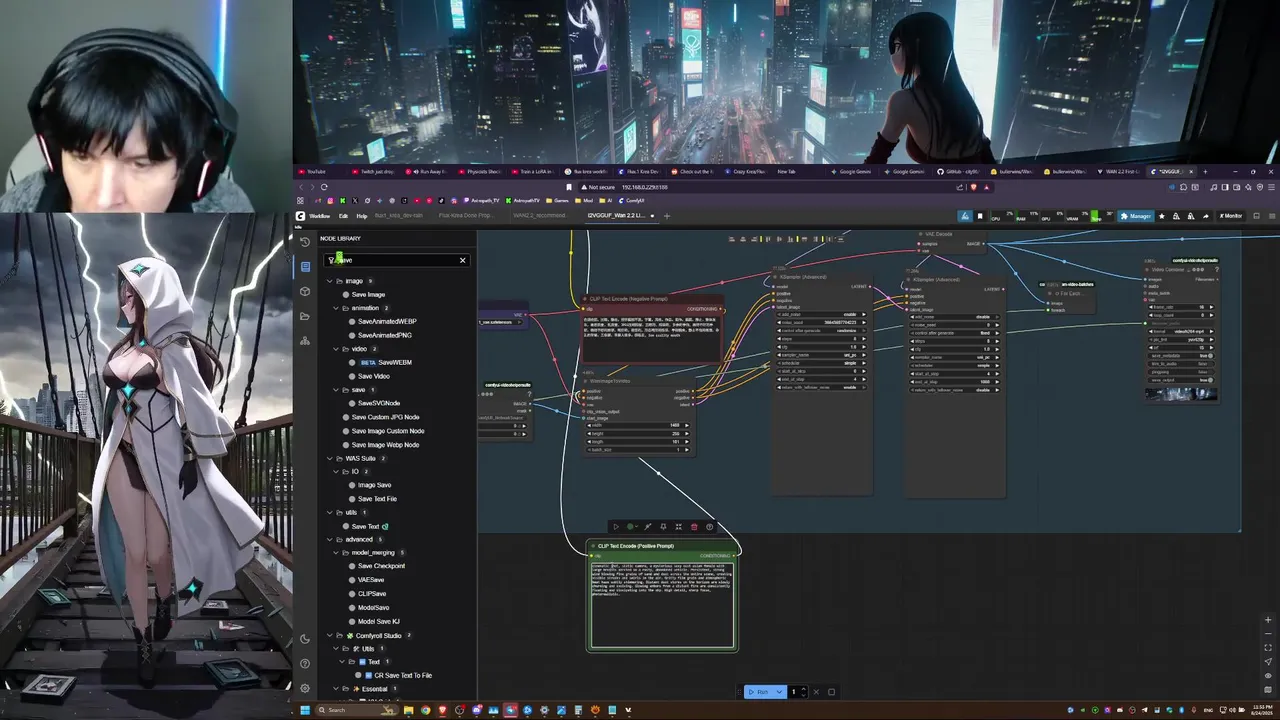Open the Node Library sidebar icon
This screenshot has width=1280, height=720.
[x=305, y=266]
